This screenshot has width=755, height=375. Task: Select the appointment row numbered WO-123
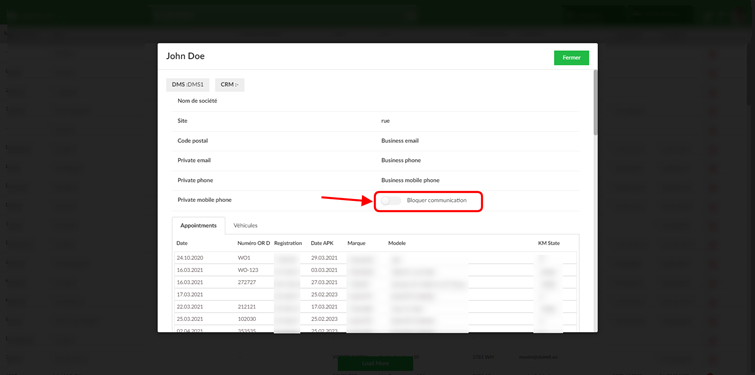376,270
